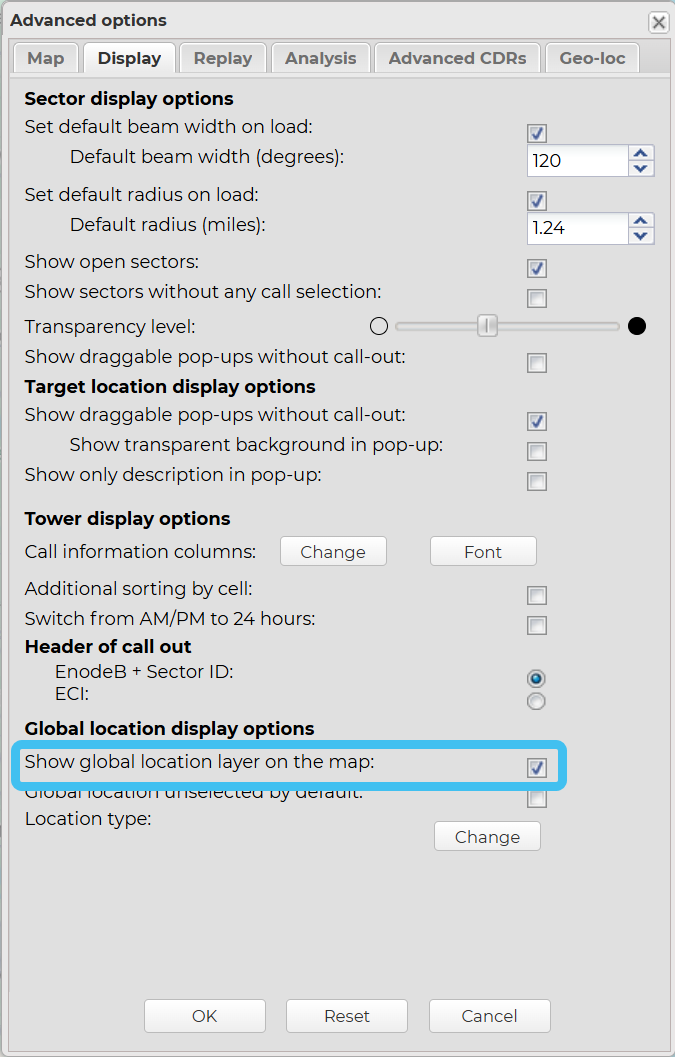Toggle Show open sectors checkbox
Image resolution: width=675 pixels, height=1057 pixels.
pyautogui.click(x=537, y=268)
